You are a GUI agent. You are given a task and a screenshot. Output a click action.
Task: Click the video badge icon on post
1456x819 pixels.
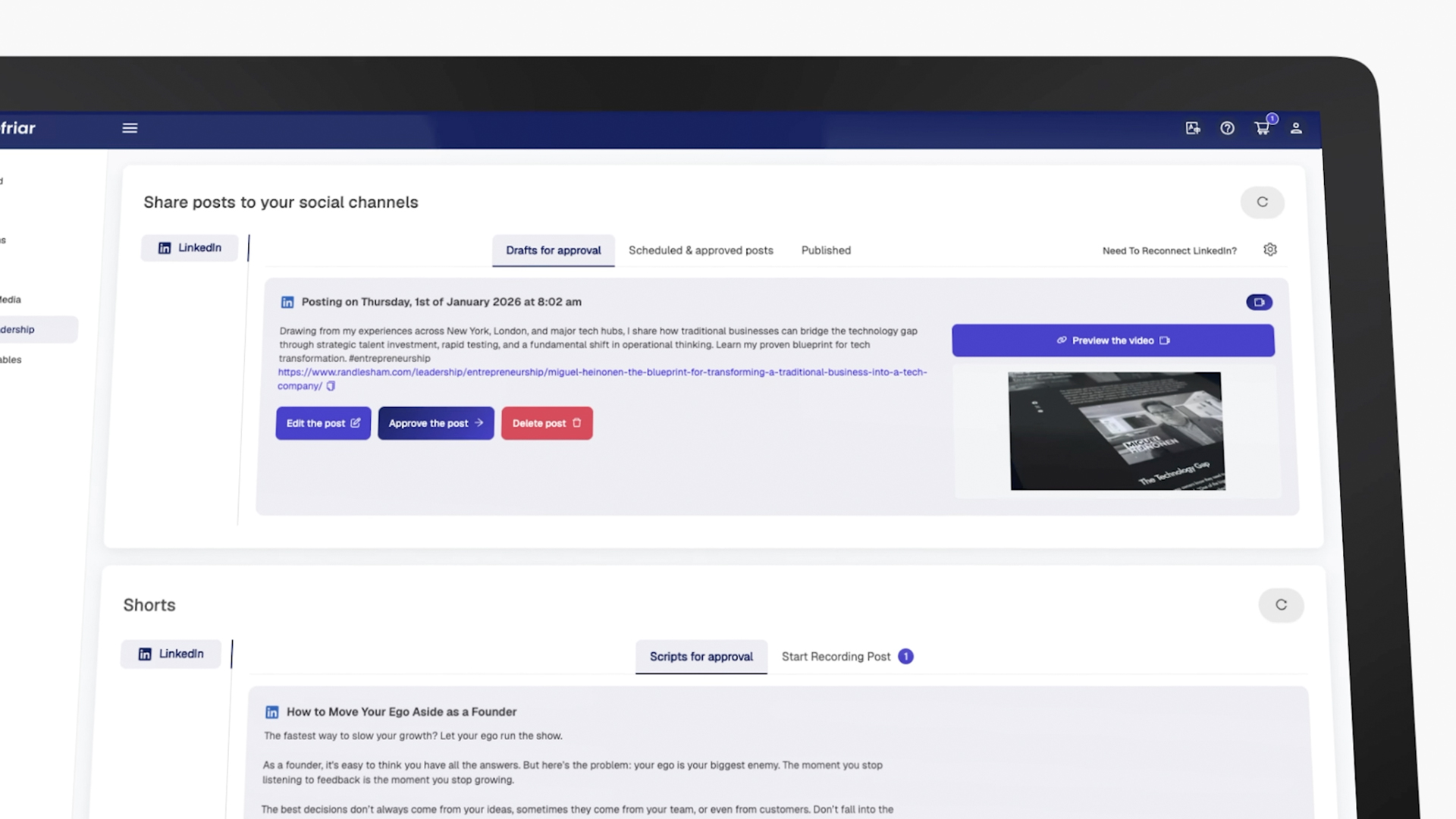[1259, 302]
